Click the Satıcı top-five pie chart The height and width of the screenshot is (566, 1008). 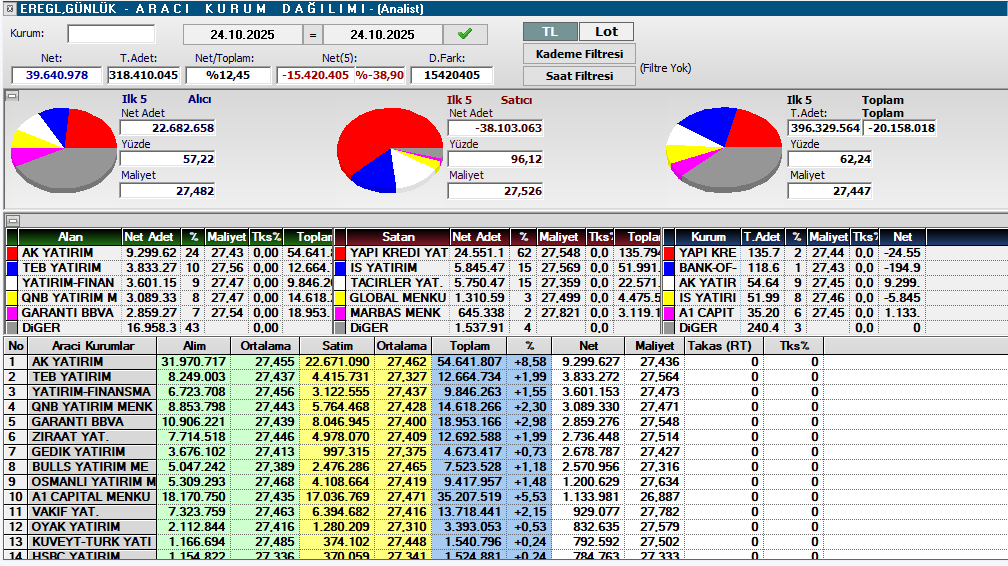[x=390, y=150]
